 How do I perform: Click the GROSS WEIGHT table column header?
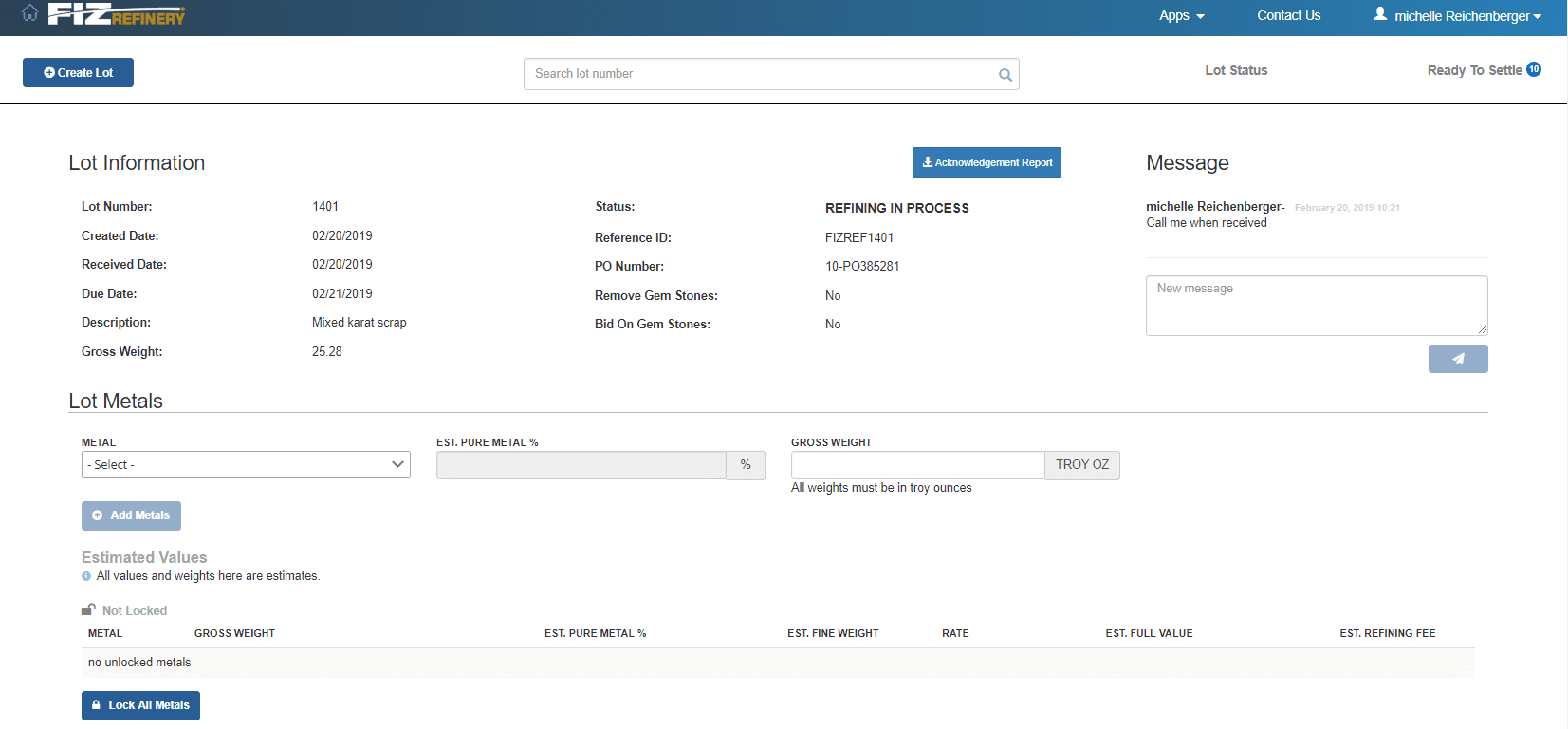pos(234,633)
